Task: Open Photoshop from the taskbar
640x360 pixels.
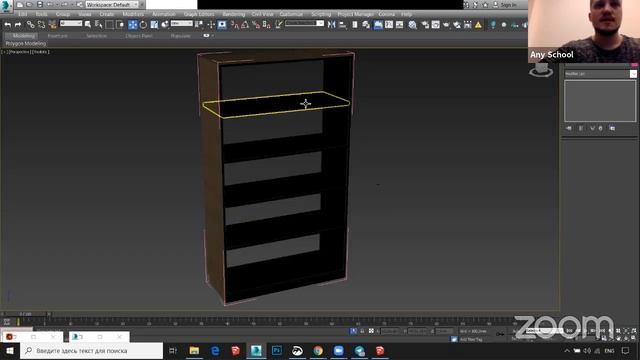Action: pyautogui.click(x=277, y=351)
